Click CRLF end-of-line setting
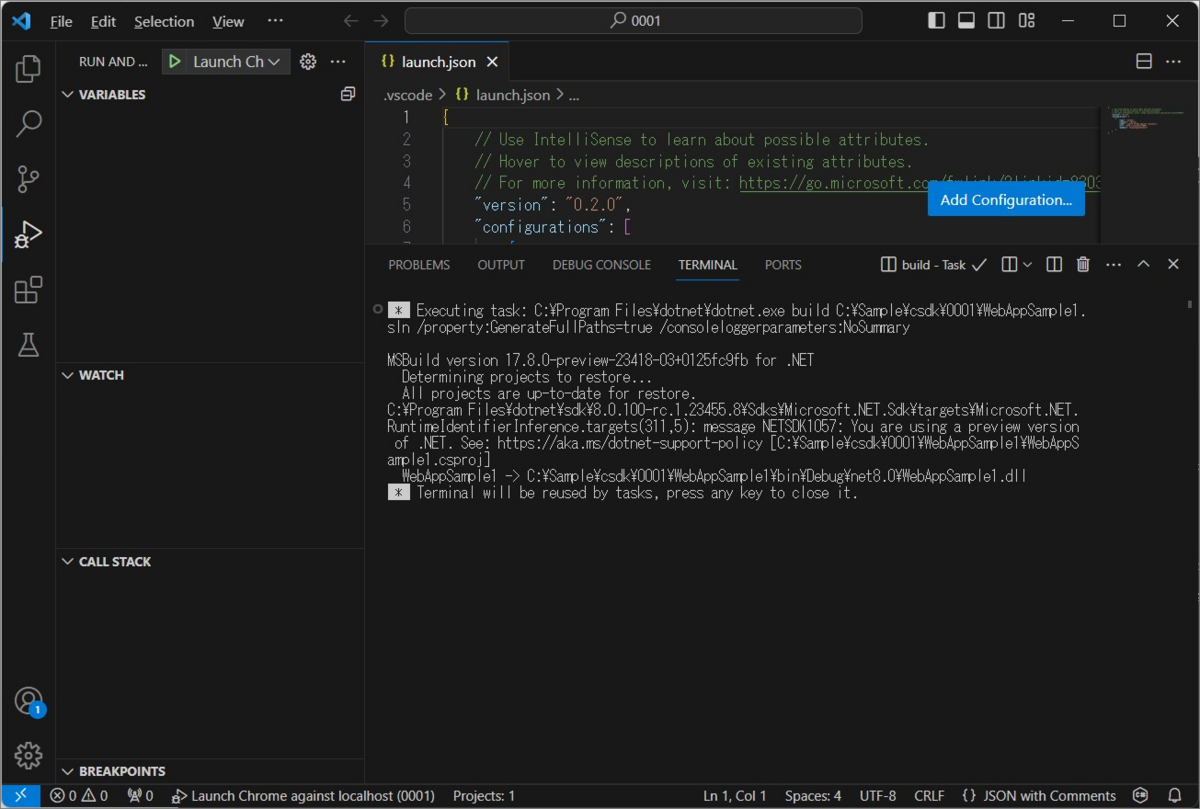Image resolution: width=1200 pixels, height=809 pixels. [x=929, y=796]
